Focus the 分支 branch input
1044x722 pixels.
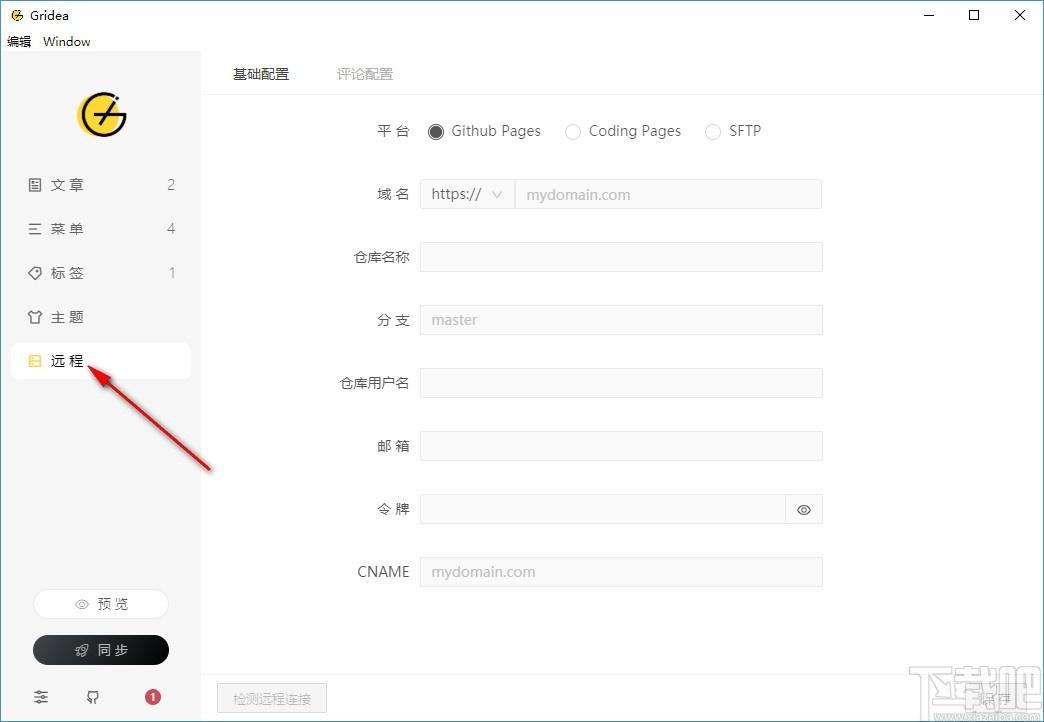[x=621, y=320]
